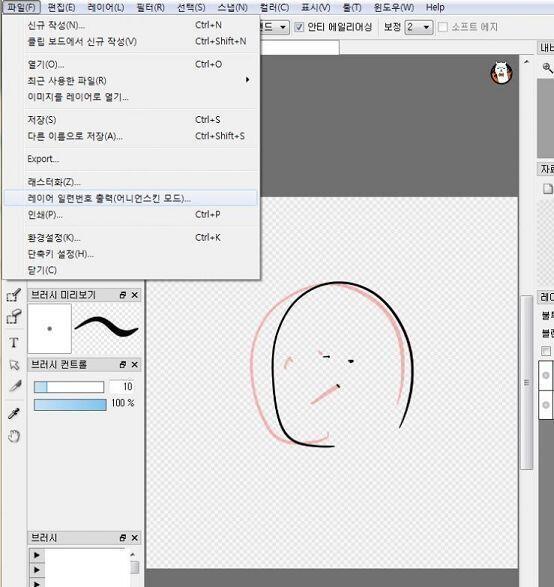Open the 편집(E) menu
554x587 pixels.
pyautogui.click(x=61, y=7)
